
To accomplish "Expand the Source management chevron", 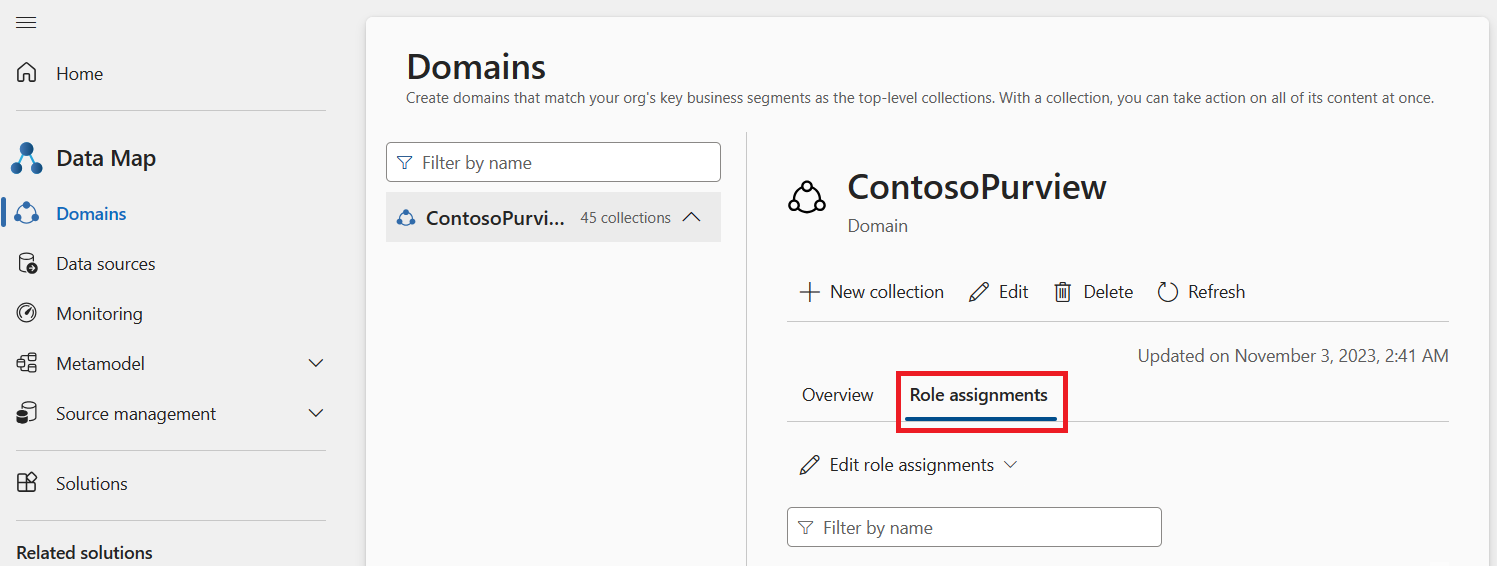I will tap(316, 413).
